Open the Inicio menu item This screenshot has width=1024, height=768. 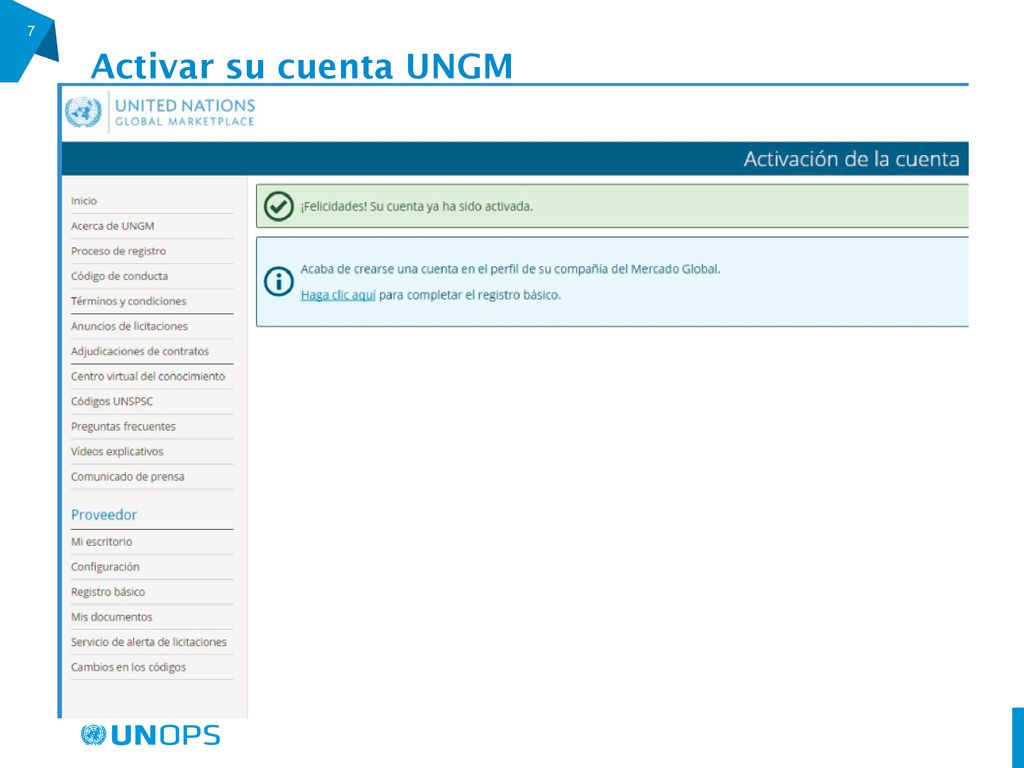(84, 201)
